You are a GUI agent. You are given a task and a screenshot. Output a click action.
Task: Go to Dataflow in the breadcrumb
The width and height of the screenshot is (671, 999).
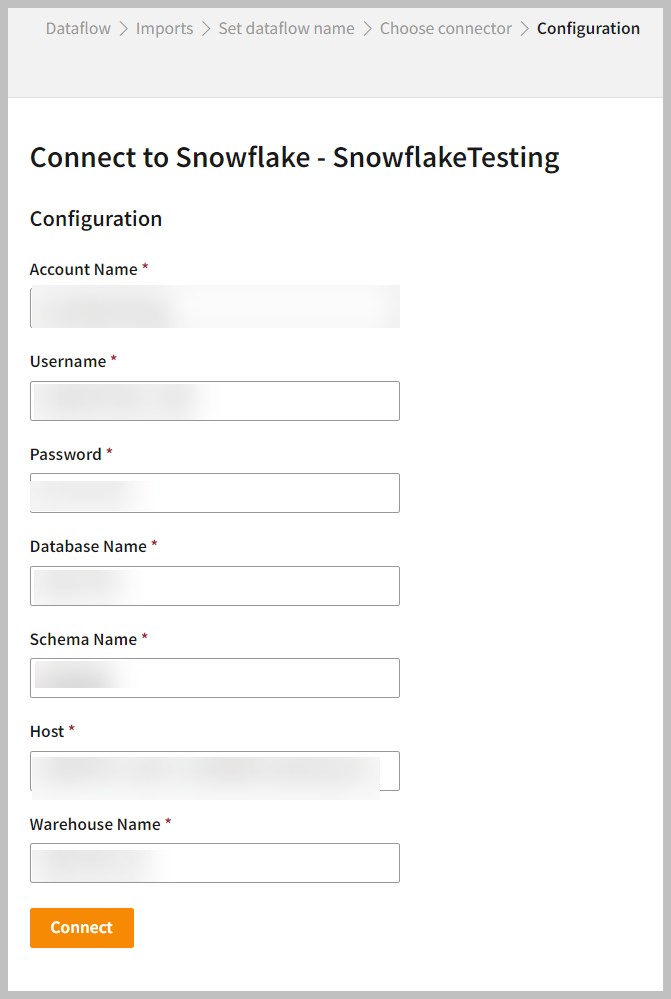(78, 28)
